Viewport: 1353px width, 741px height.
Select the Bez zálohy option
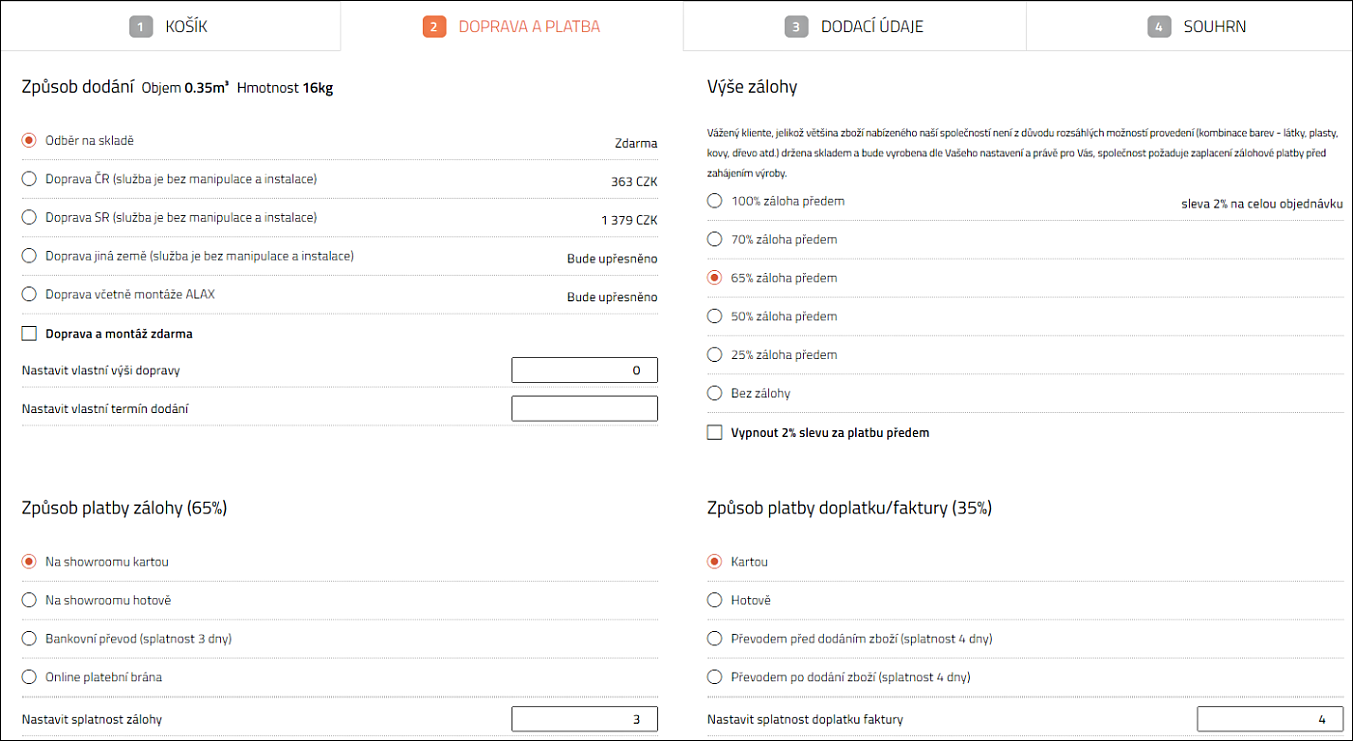[714, 393]
